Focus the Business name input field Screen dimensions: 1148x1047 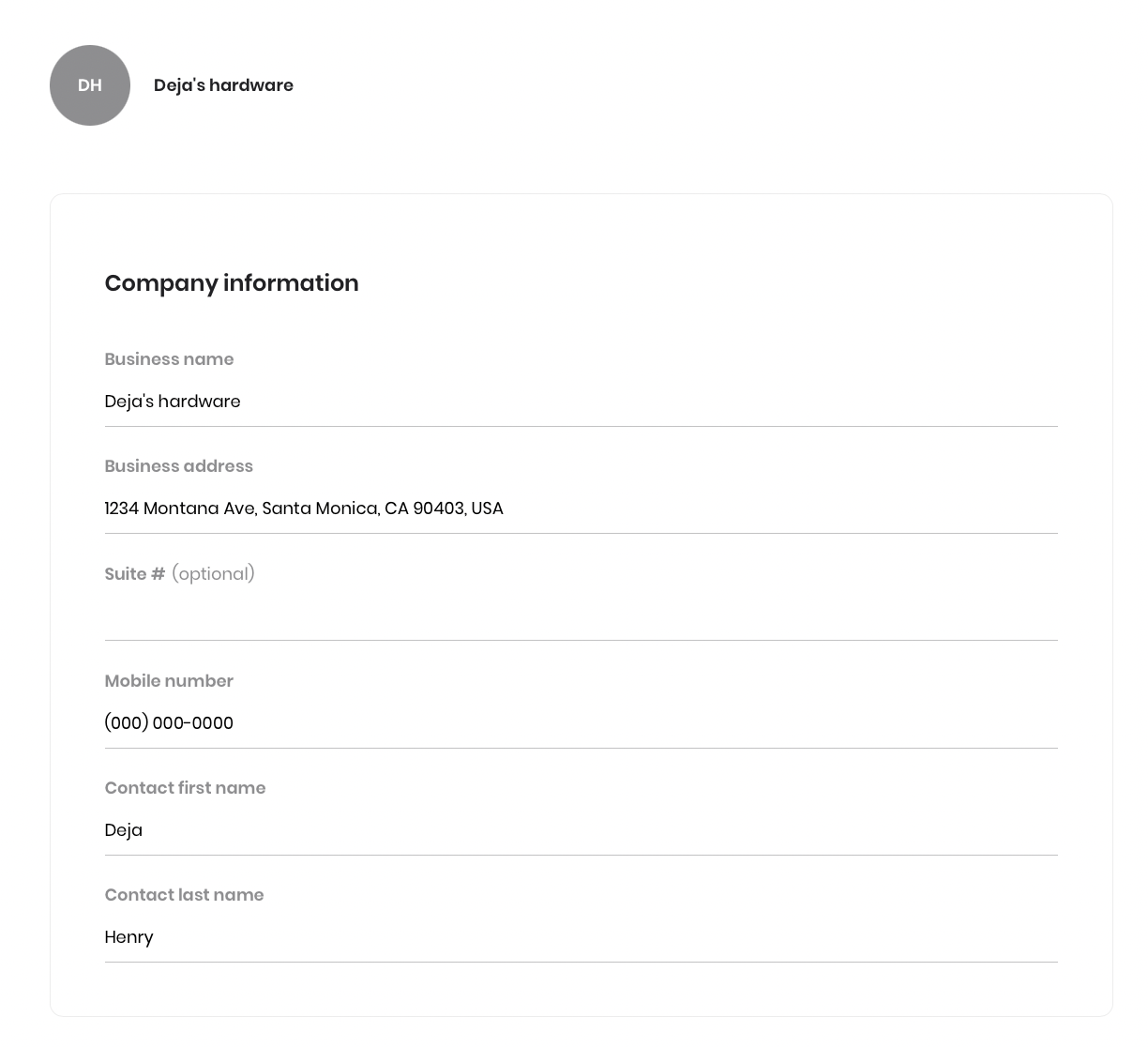(582, 402)
